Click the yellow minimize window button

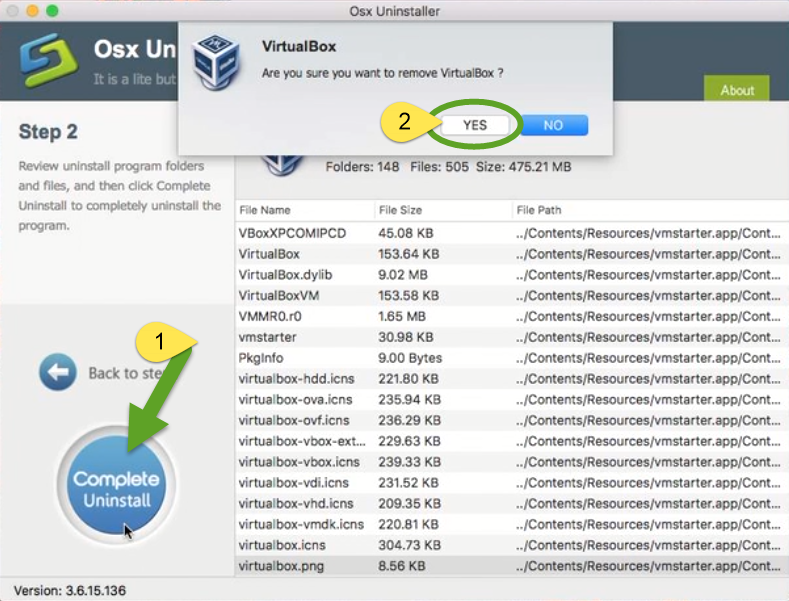coord(33,11)
